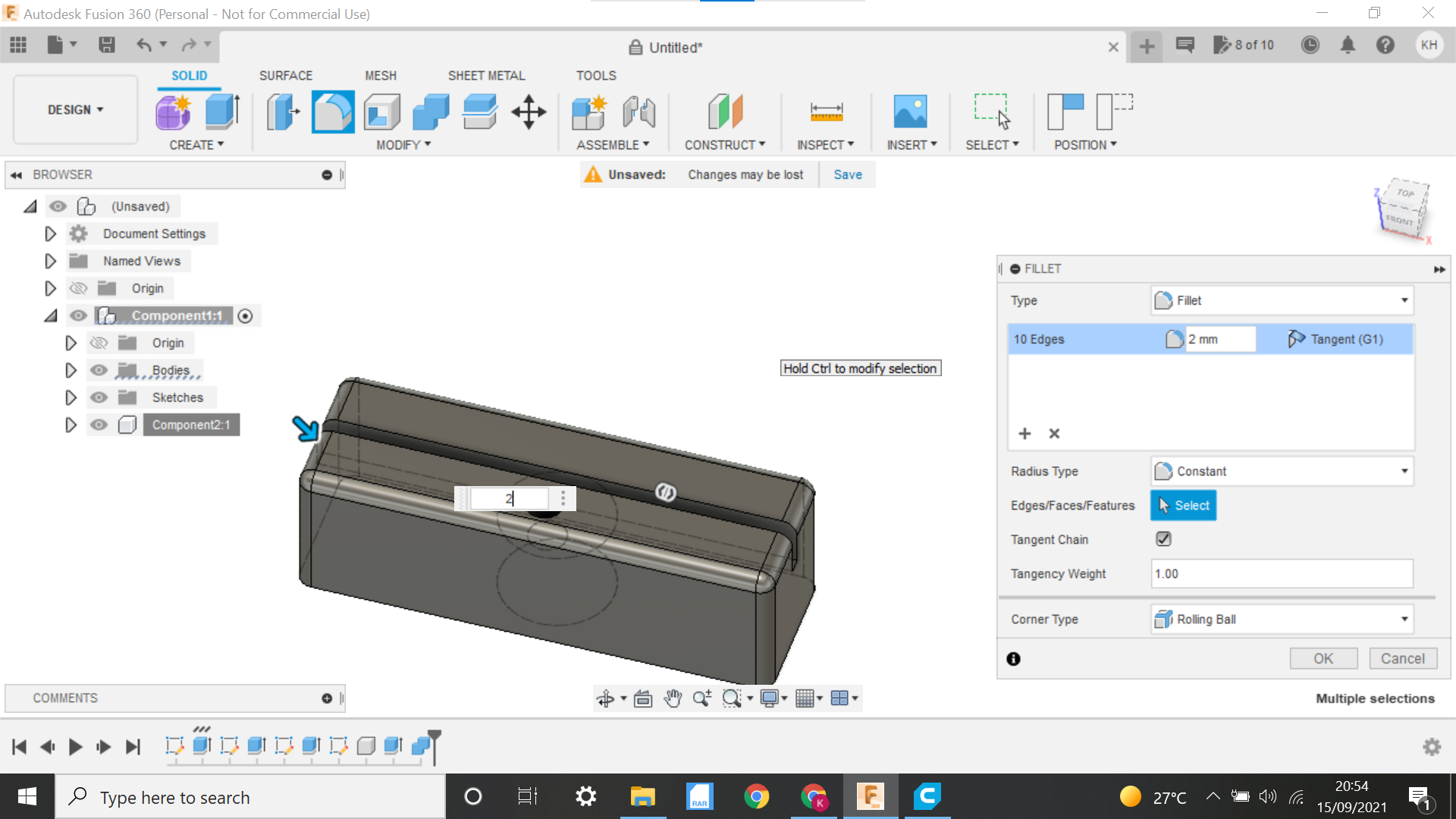Open the Radius Type dropdown

click(1404, 471)
